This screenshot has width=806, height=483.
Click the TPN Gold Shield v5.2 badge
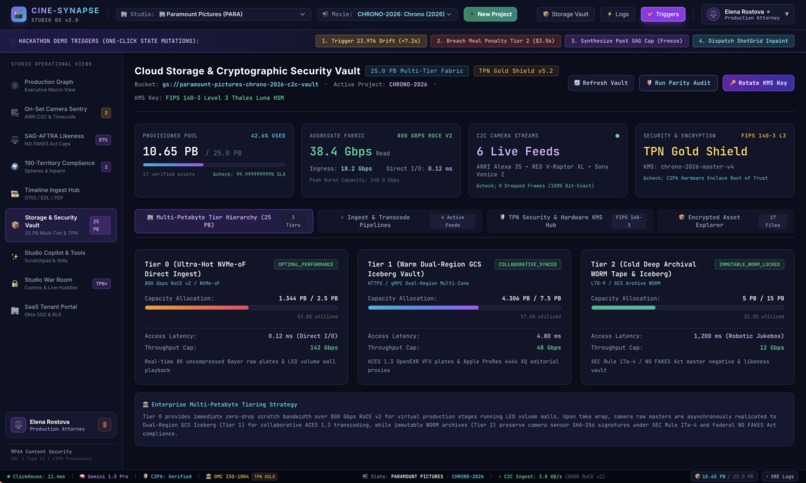click(516, 71)
